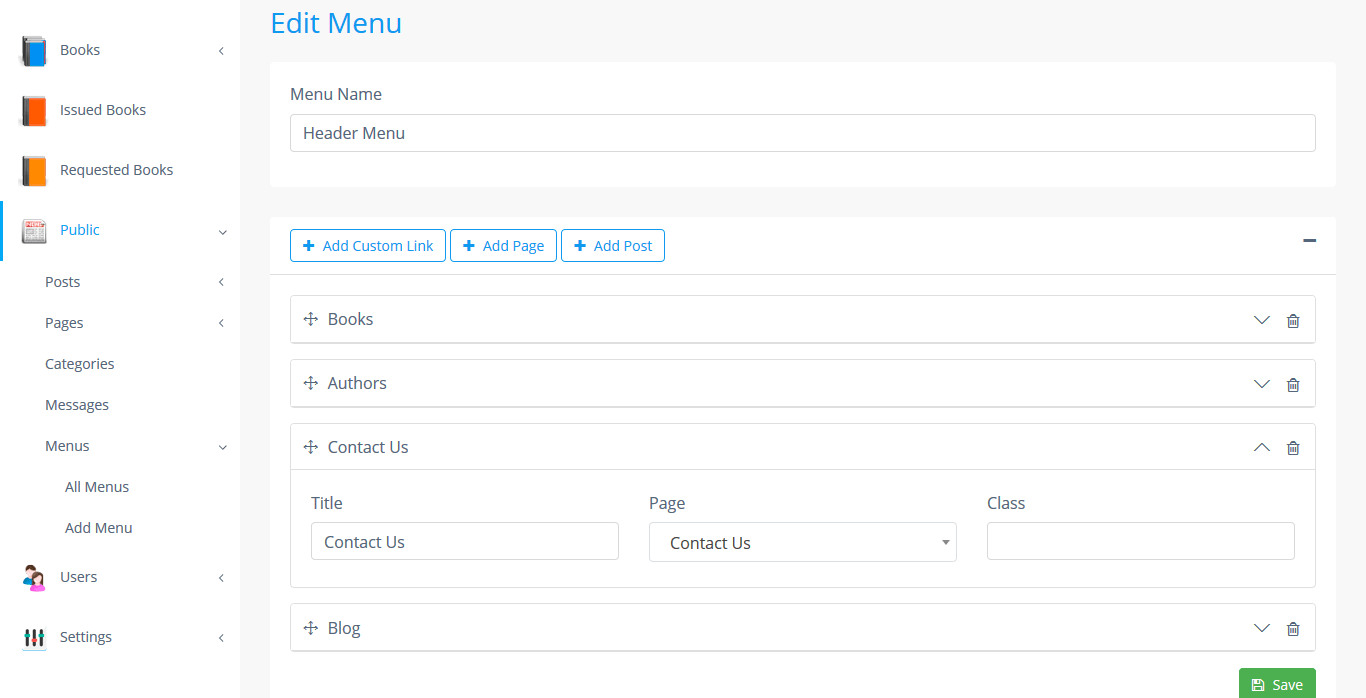The image size is (1366, 698).
Task: Collapse the menu items panel with minus
Action: point(1309,240)
